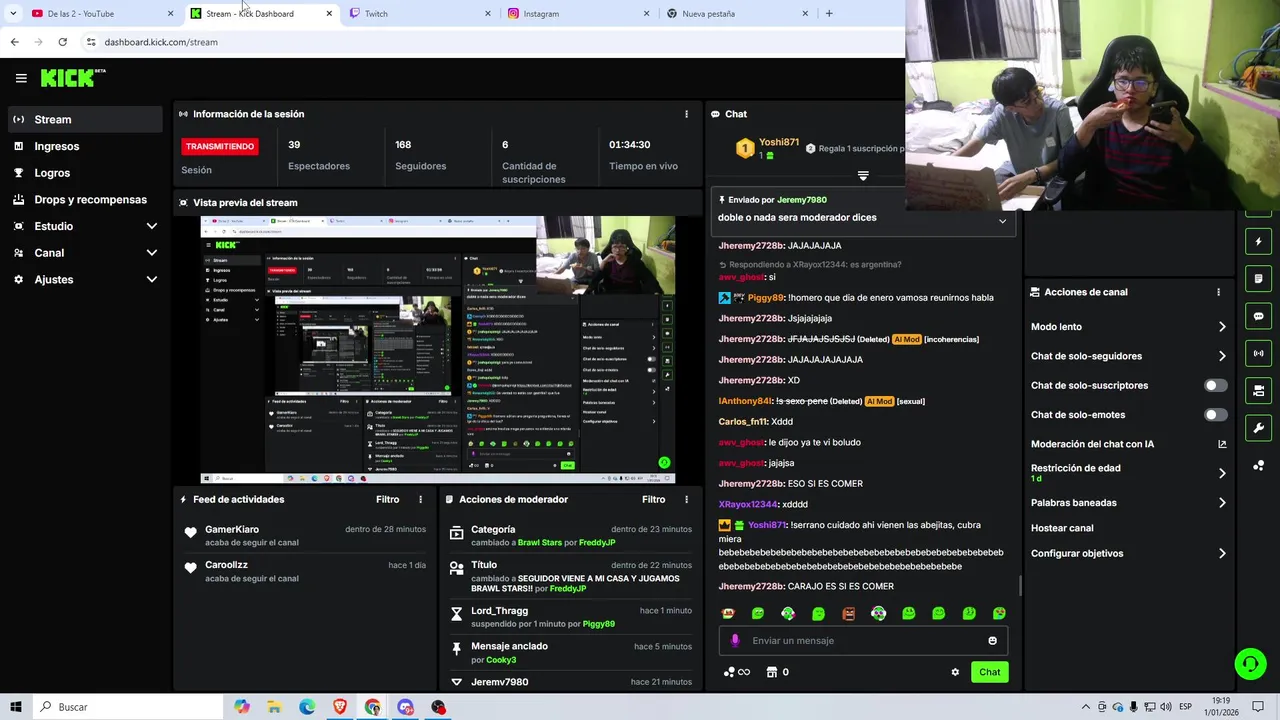Open the notes document icon in right sidebar
Viewport: 1280px width, 720px height.
pyautogui.click(x=1258, y=279)
